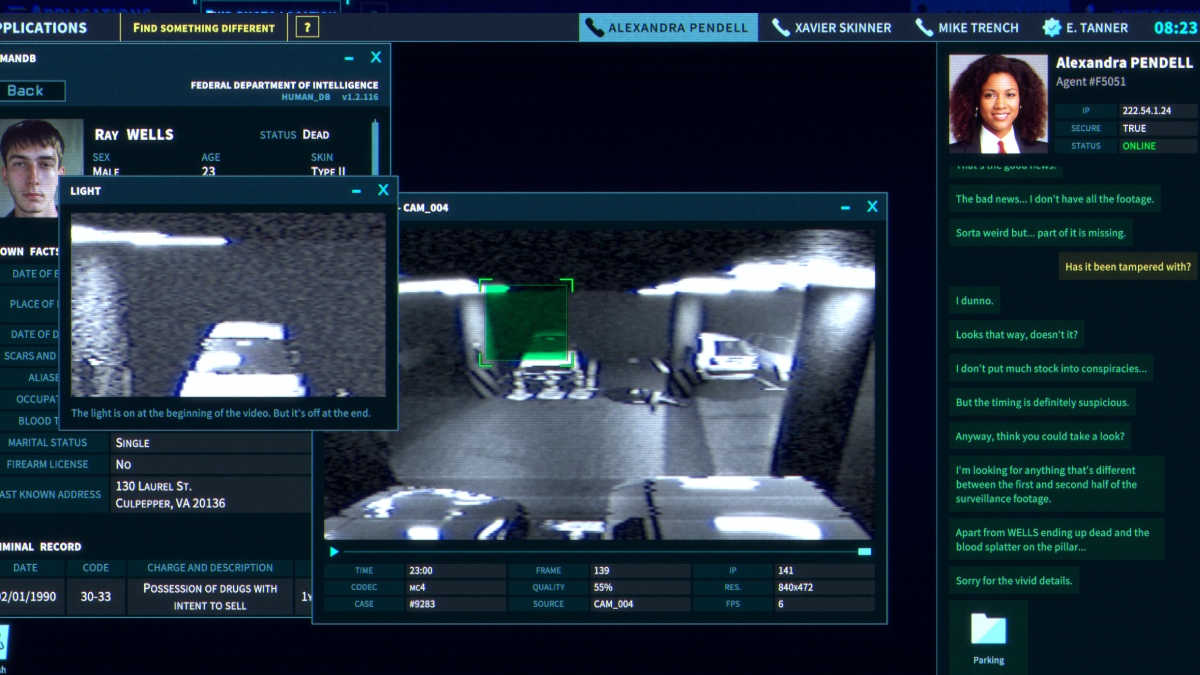This screenshot has height=675, width=1200.
Task: Click Xavier Skinner's phone icon
Action: coord(780,28)
